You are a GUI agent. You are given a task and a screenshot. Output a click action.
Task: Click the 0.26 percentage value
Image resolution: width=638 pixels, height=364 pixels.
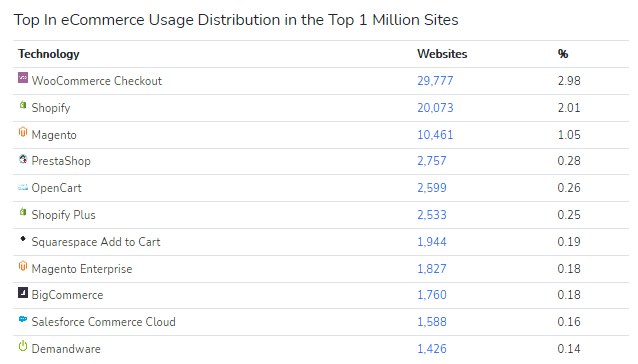point(569,188)
